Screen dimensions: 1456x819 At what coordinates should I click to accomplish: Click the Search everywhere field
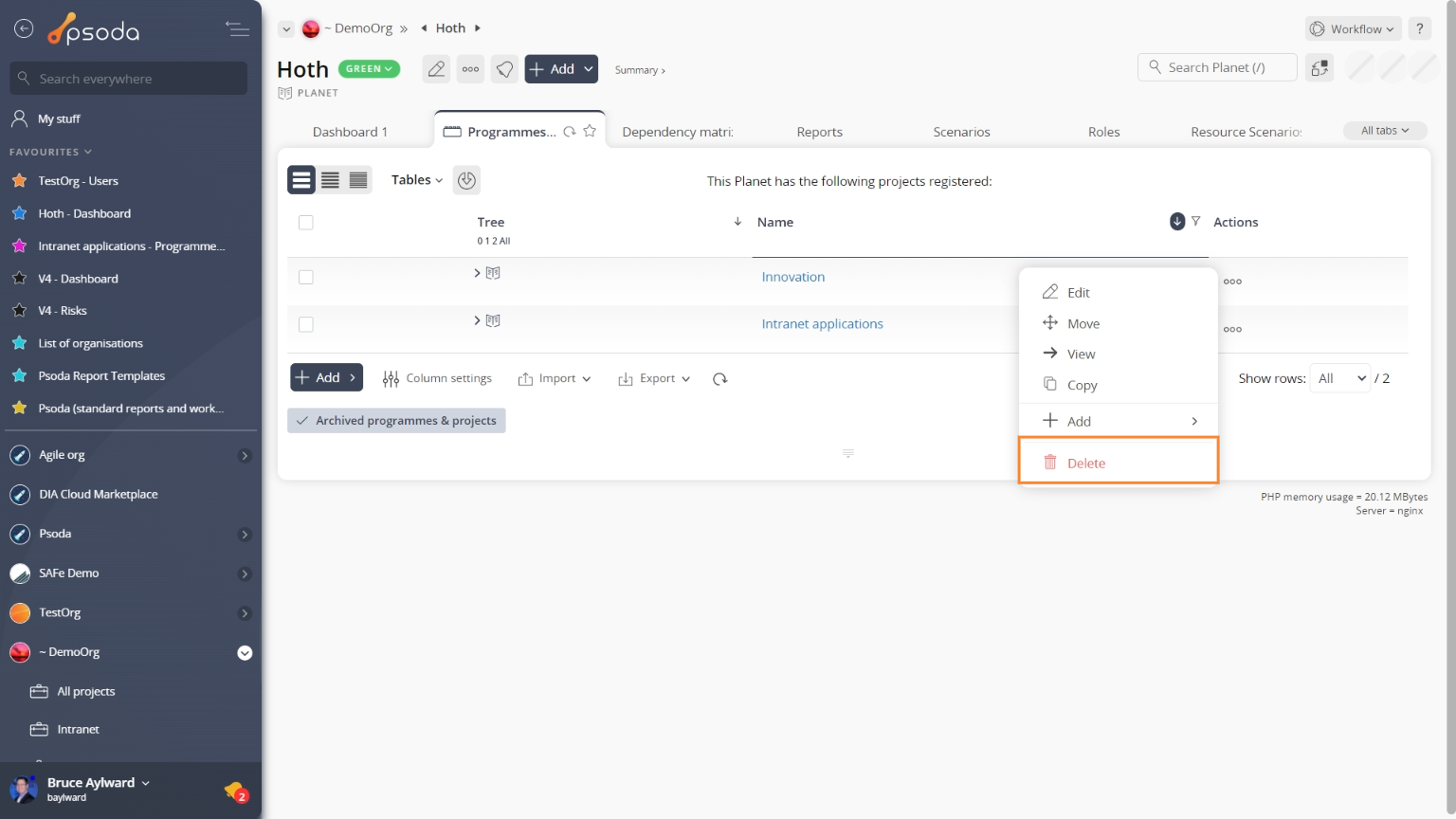tap(129, 79)
